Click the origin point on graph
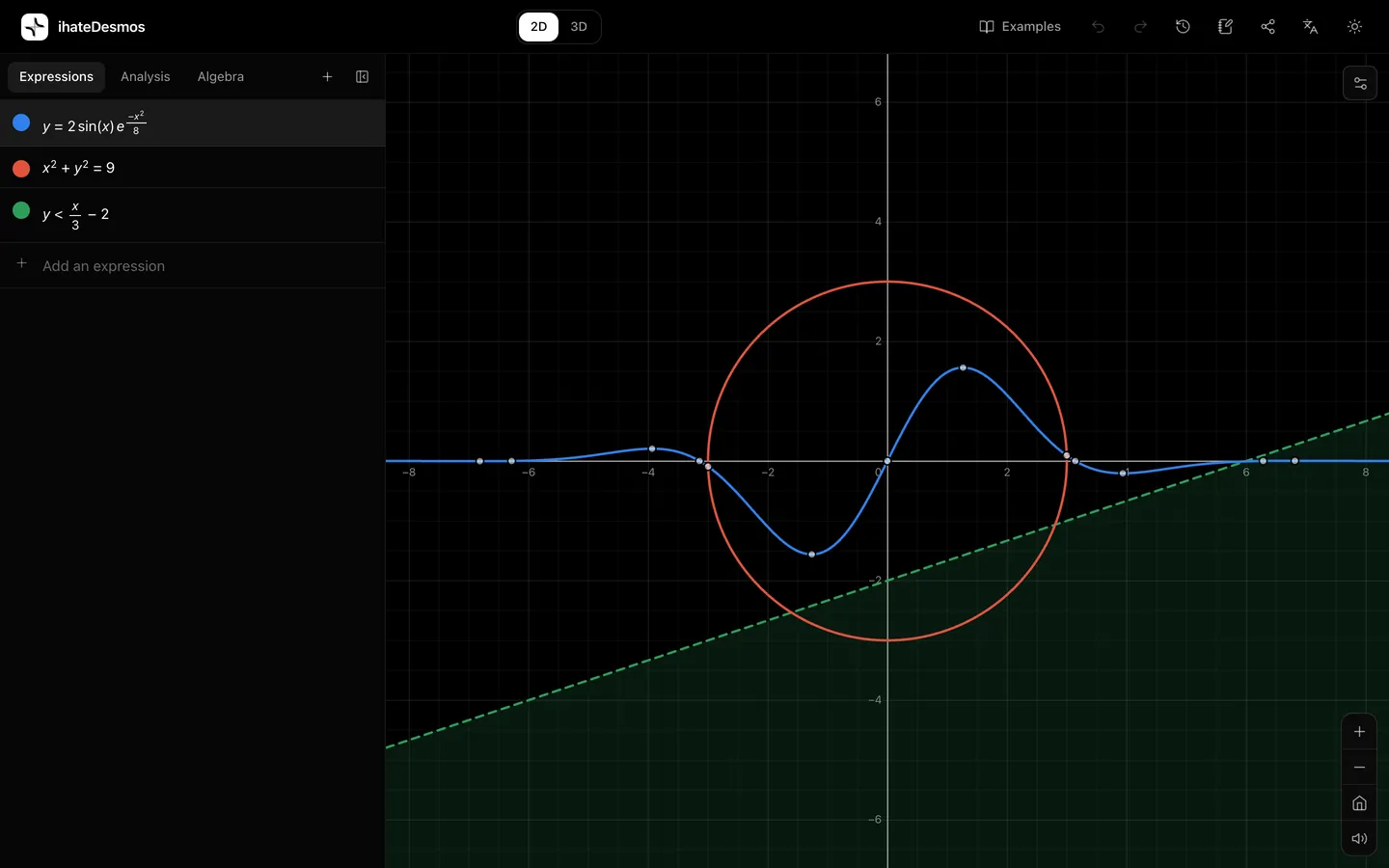Screen dimensions: 1389x868 tap(887, 461)
